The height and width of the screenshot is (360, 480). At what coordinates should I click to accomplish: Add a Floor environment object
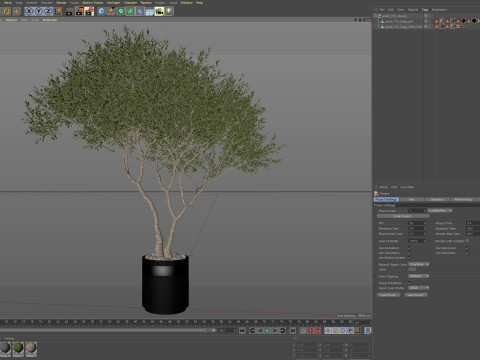pos(150,11)
